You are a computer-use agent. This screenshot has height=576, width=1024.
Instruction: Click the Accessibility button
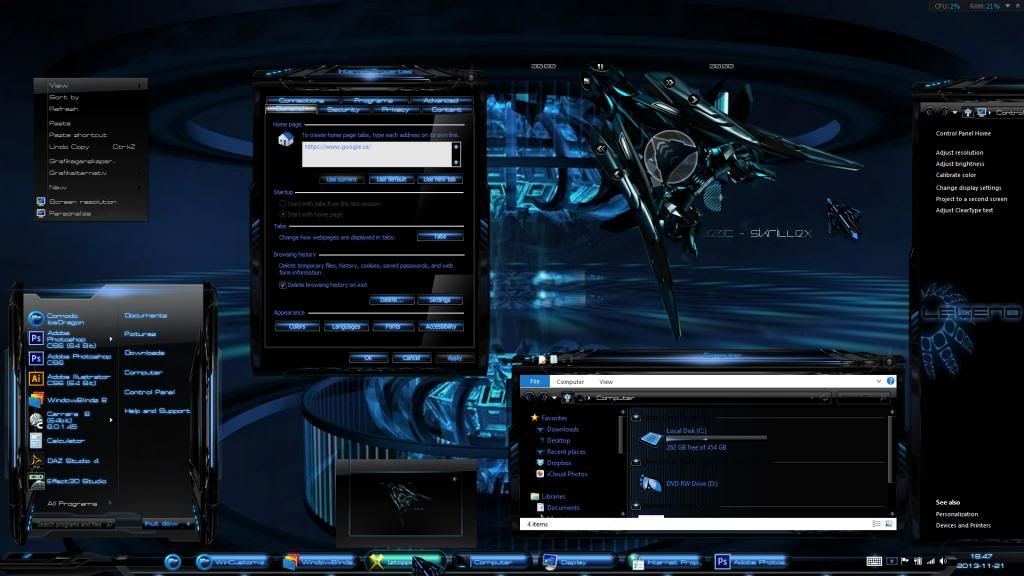pos(441,326)
